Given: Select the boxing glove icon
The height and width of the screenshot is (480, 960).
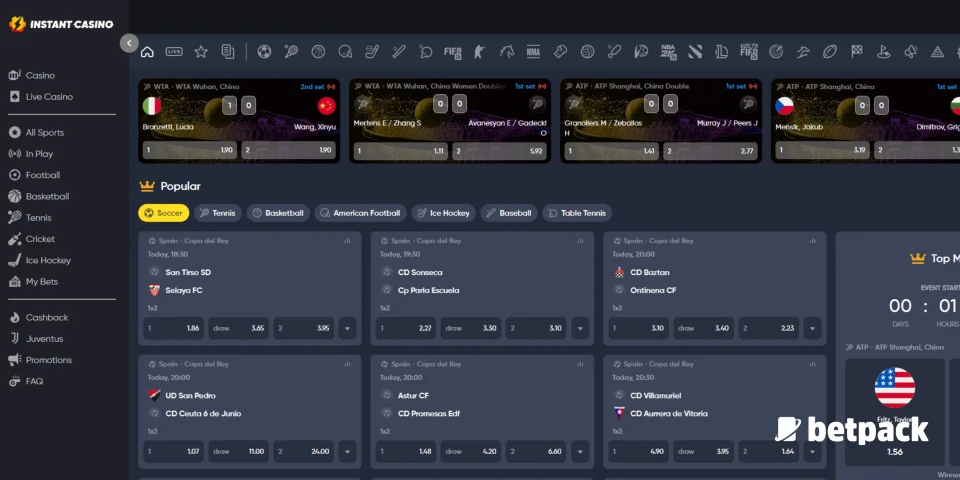Looking at the screenshot, I should (560, 52).
